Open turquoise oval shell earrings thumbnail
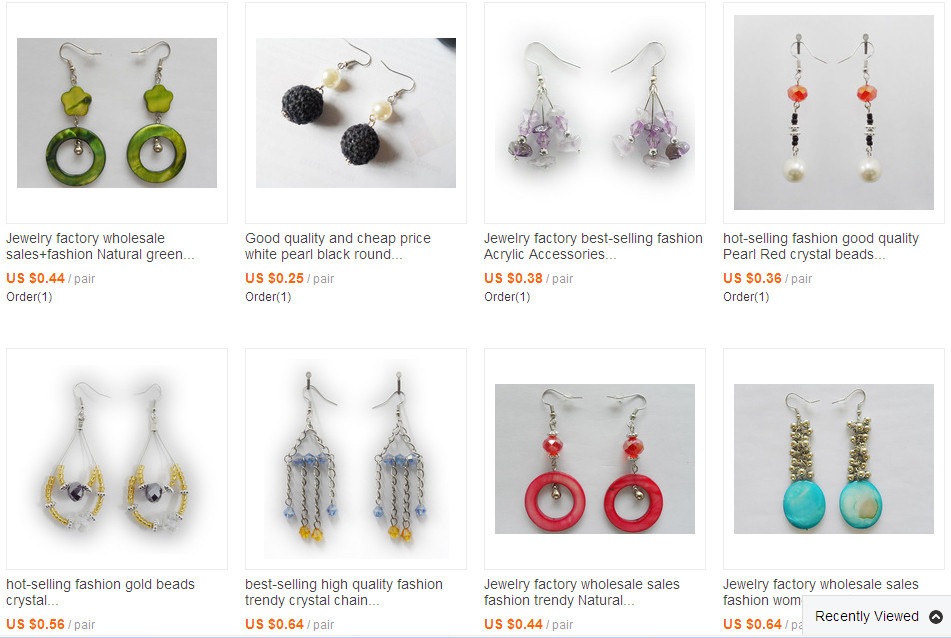The height and width of the screenshot is (638, 951). (834, 459)
